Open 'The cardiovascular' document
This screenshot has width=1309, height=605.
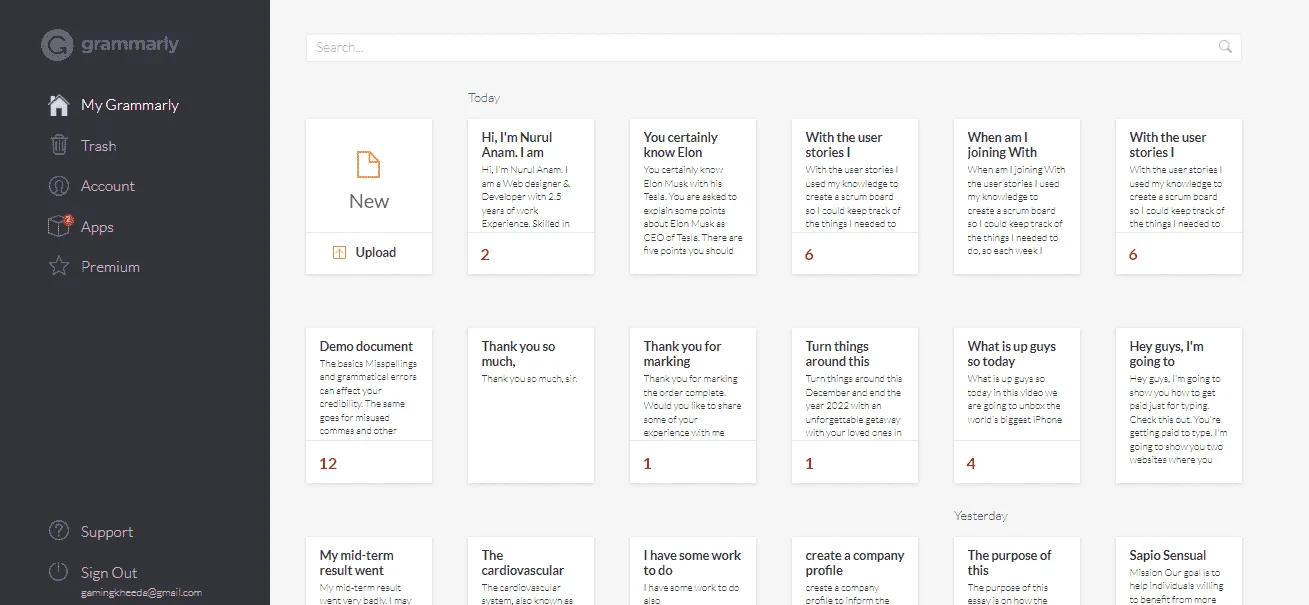[x=531, y=571]
